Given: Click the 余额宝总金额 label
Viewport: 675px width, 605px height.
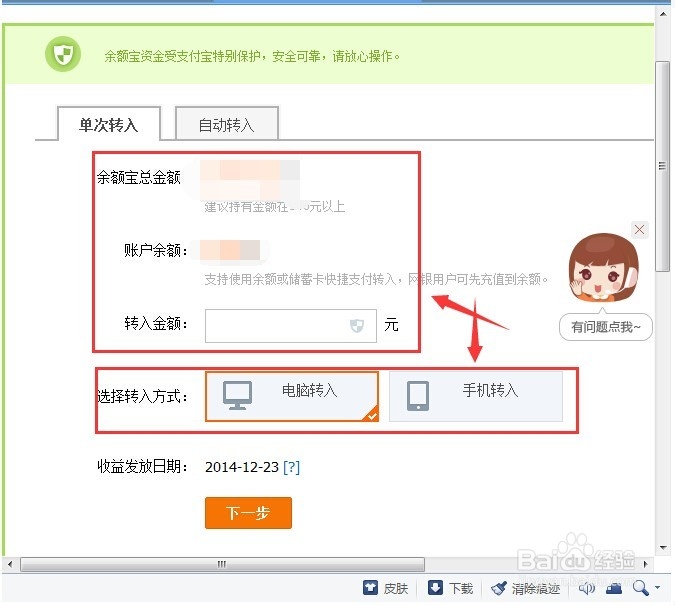Looking at the screenshot, I should point(139,177).
